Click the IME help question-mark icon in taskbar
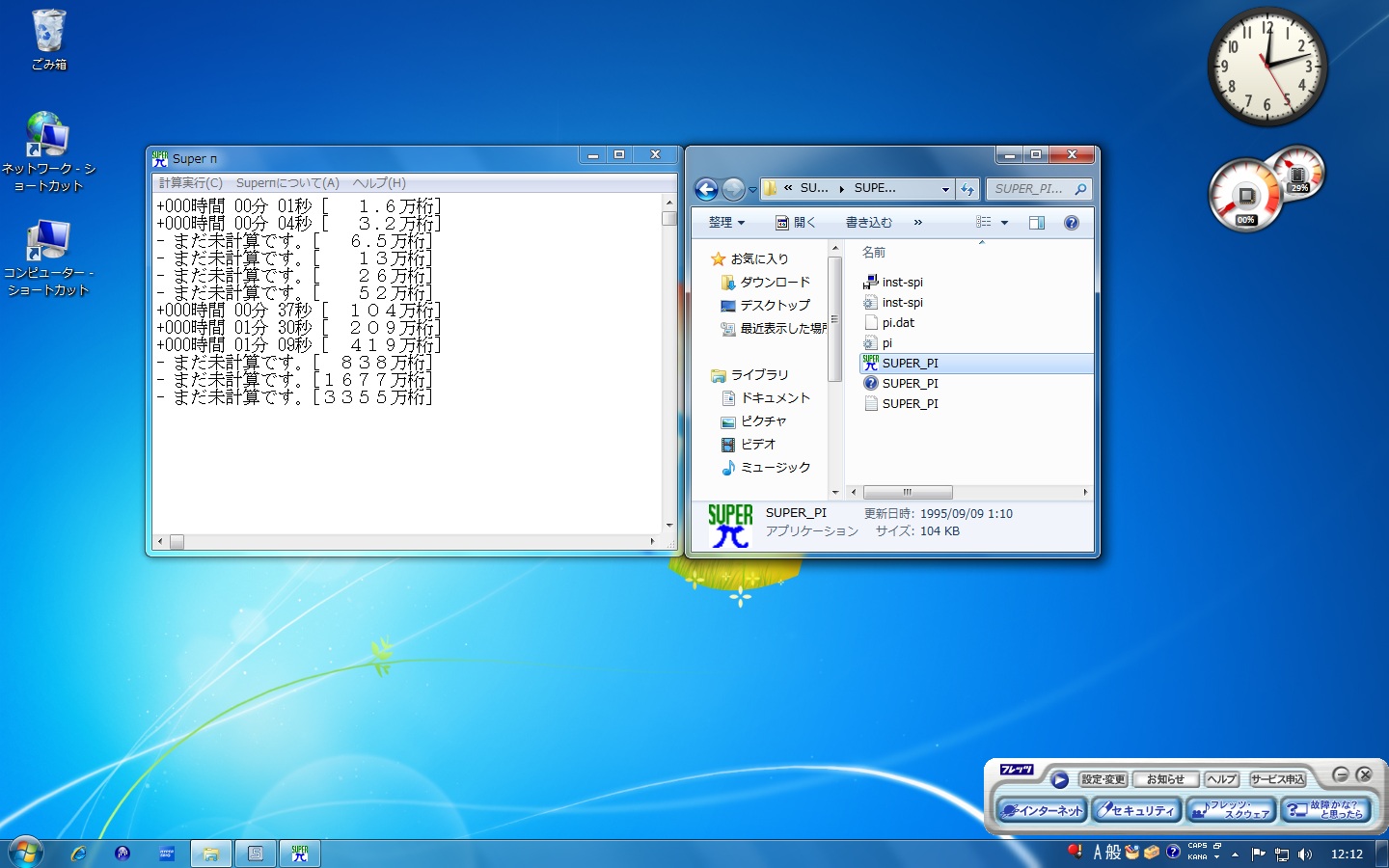 (1173, 852)
